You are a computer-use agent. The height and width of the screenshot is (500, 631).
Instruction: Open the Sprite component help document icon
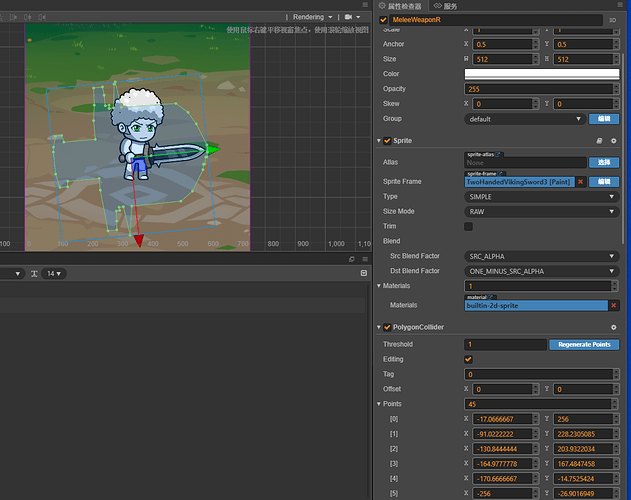(598, 141)
